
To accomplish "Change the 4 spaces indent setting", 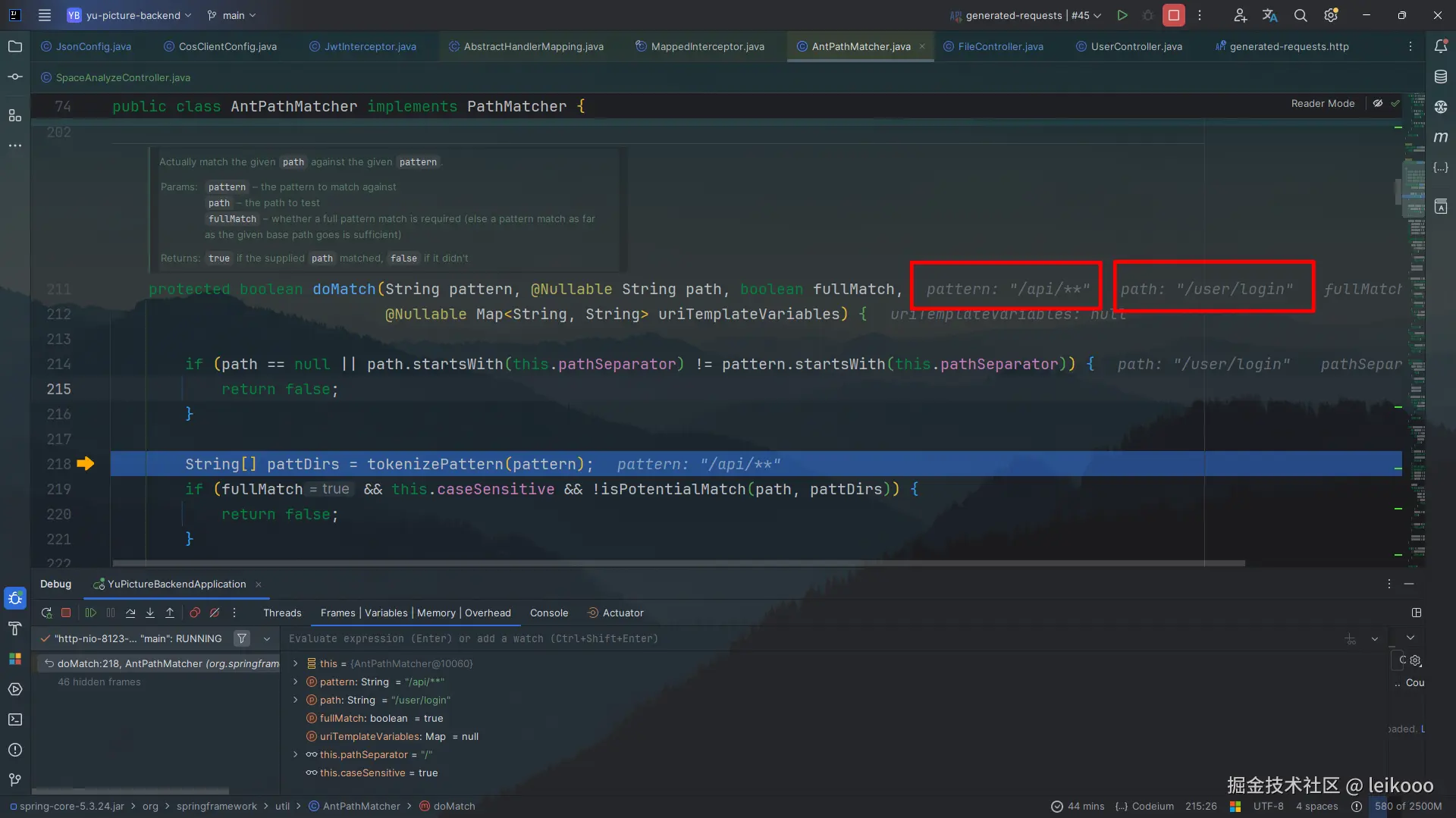I will tap(1317, 806).
